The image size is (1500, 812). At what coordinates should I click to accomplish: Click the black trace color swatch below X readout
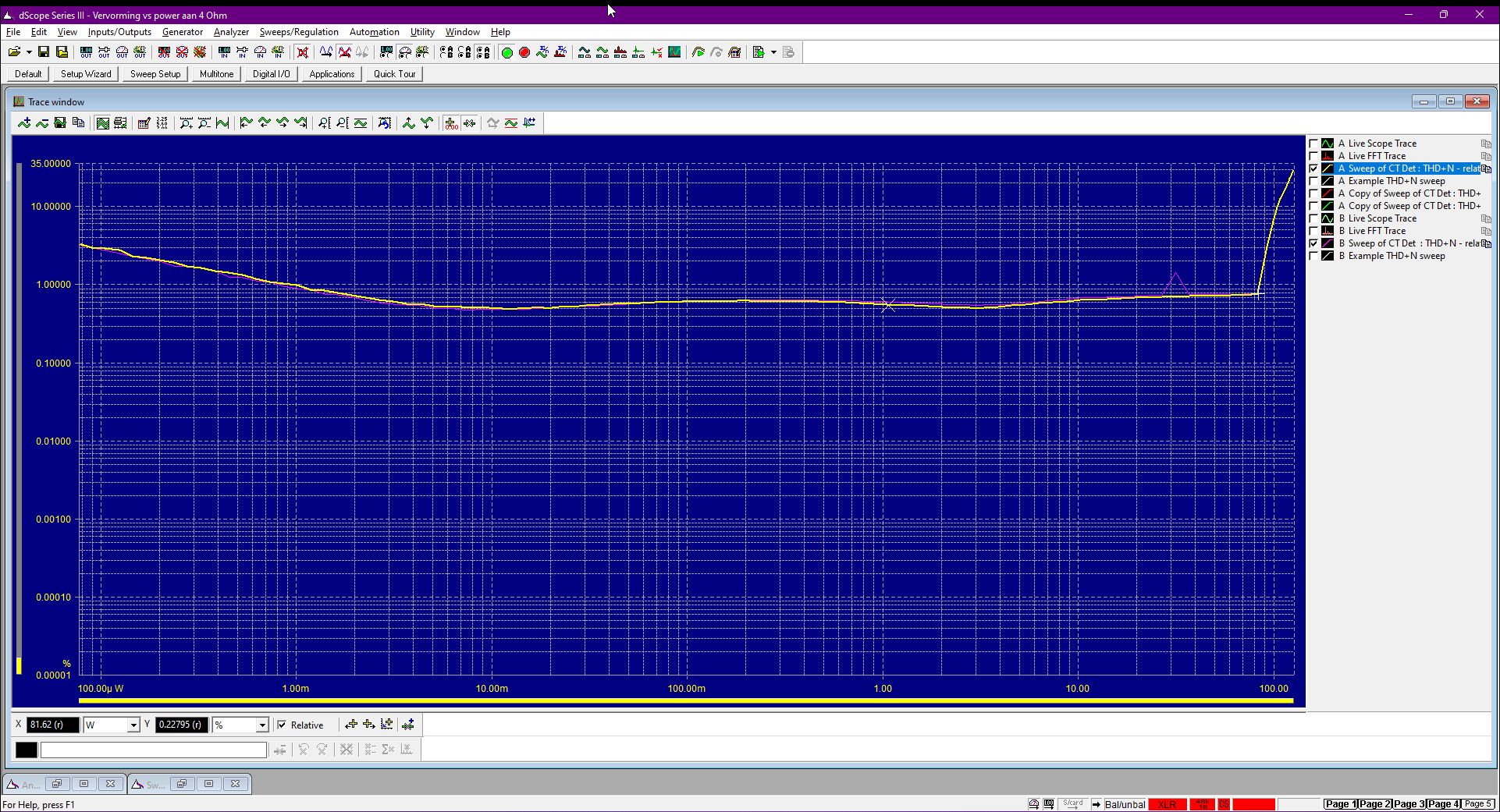(26, 750)
